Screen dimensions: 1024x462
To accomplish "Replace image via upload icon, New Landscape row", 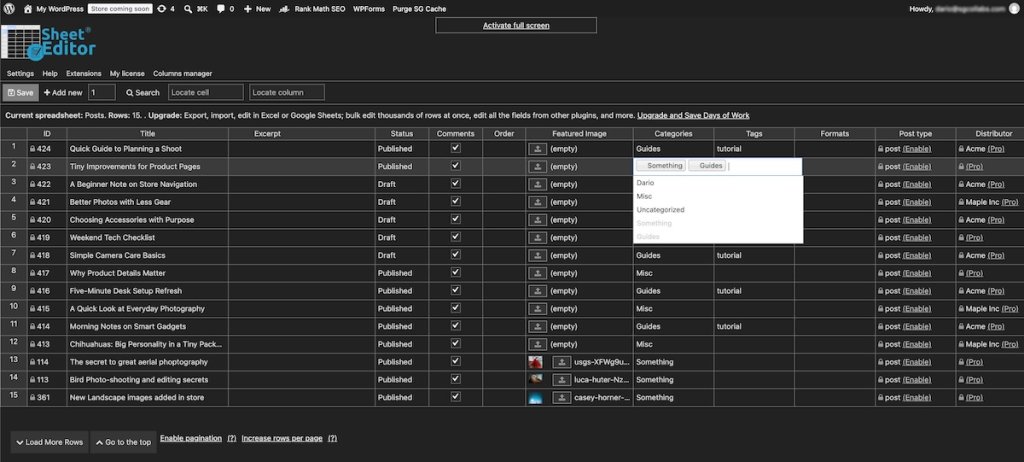I will pyautogui.click(x=562, y=397).
